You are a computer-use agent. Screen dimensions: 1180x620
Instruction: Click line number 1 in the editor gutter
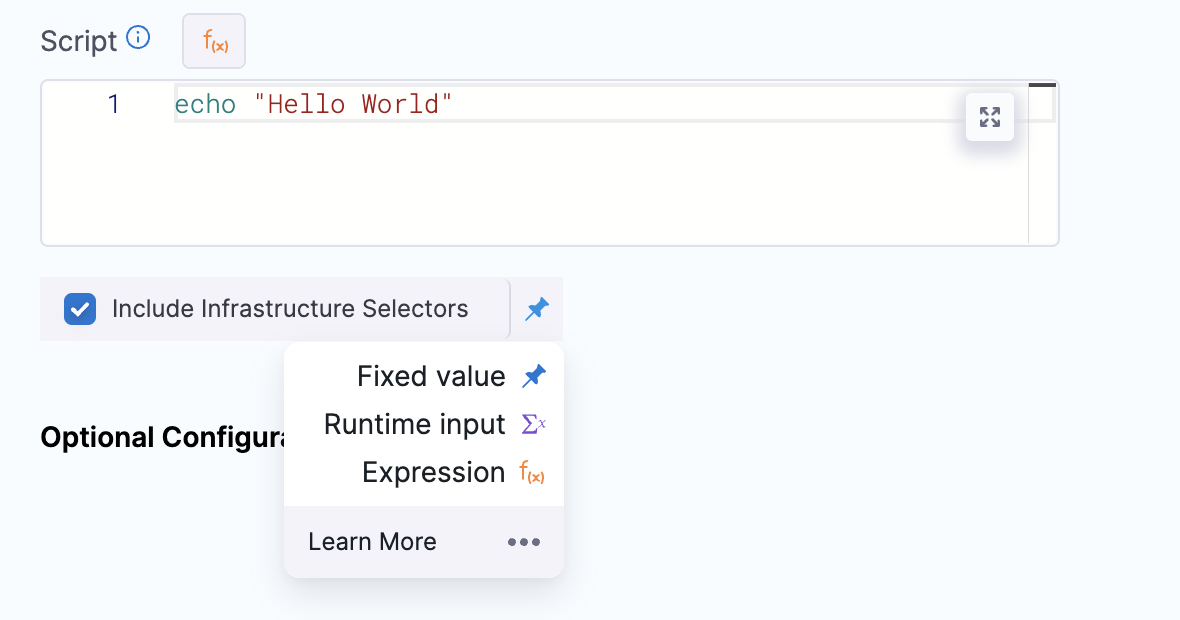[x=113, y=104]
